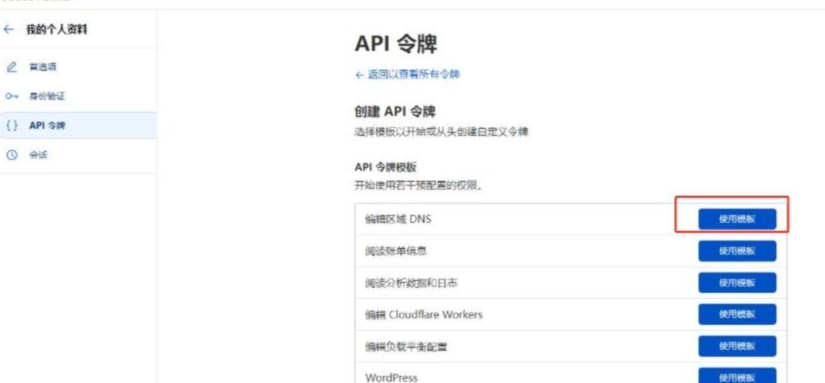Select the API 令牌 sidebar item
The height and width of the screenshot is (383, 825).
click(78, 126)
